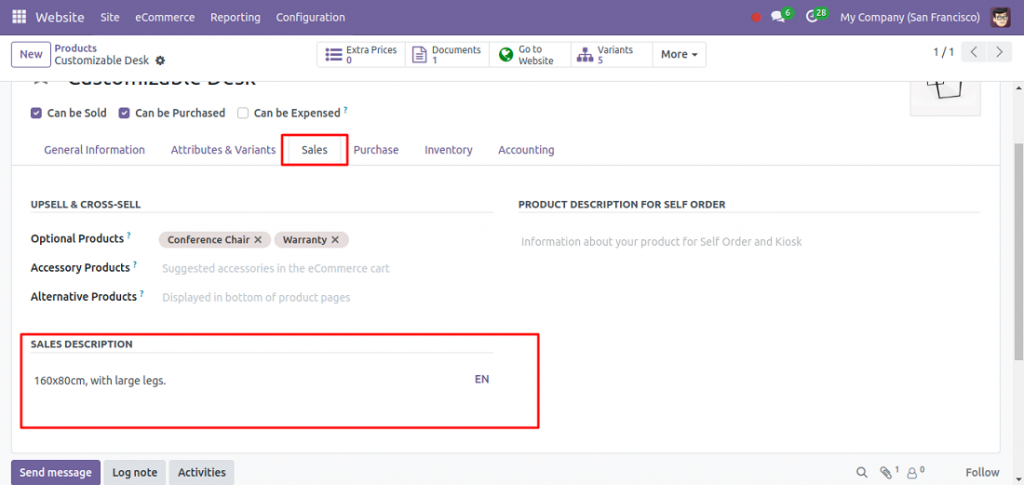Open company switcher My Company (San Francisco)
Image resolution: width=1024 pixels, height=485 pixels.
coord(910,17)
